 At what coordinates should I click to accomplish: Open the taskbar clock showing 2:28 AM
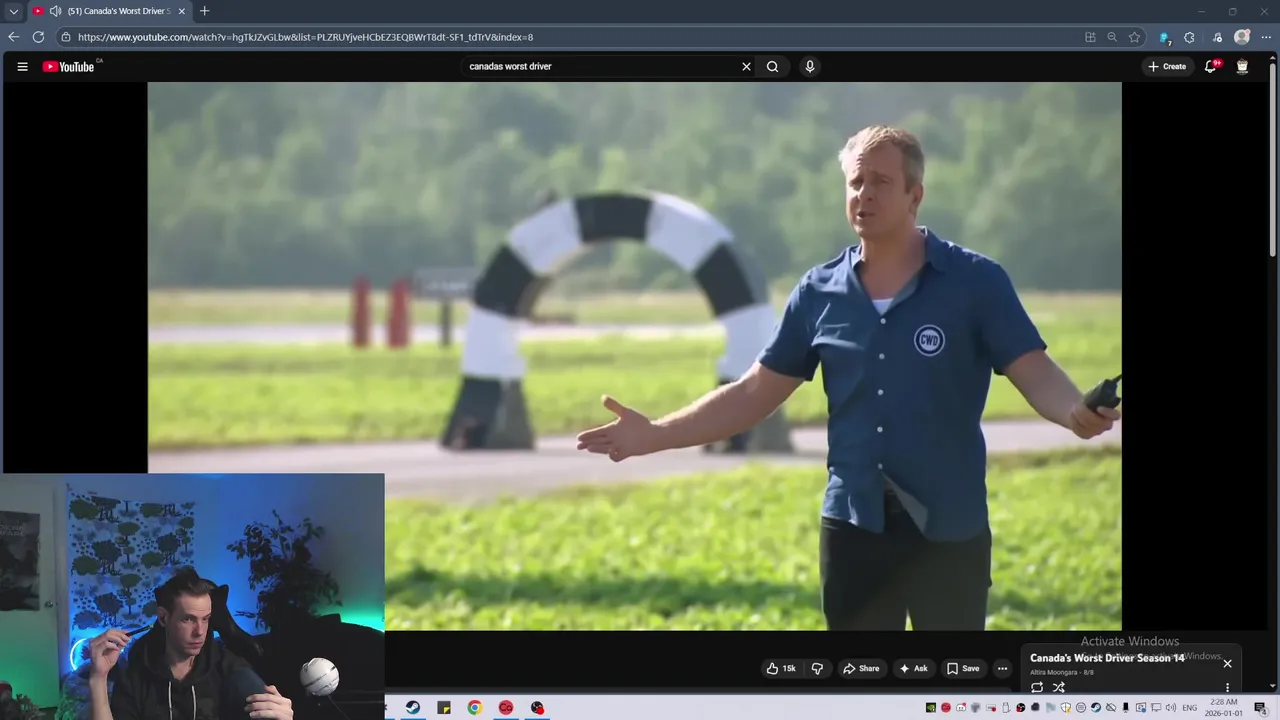coord(1224,708)
